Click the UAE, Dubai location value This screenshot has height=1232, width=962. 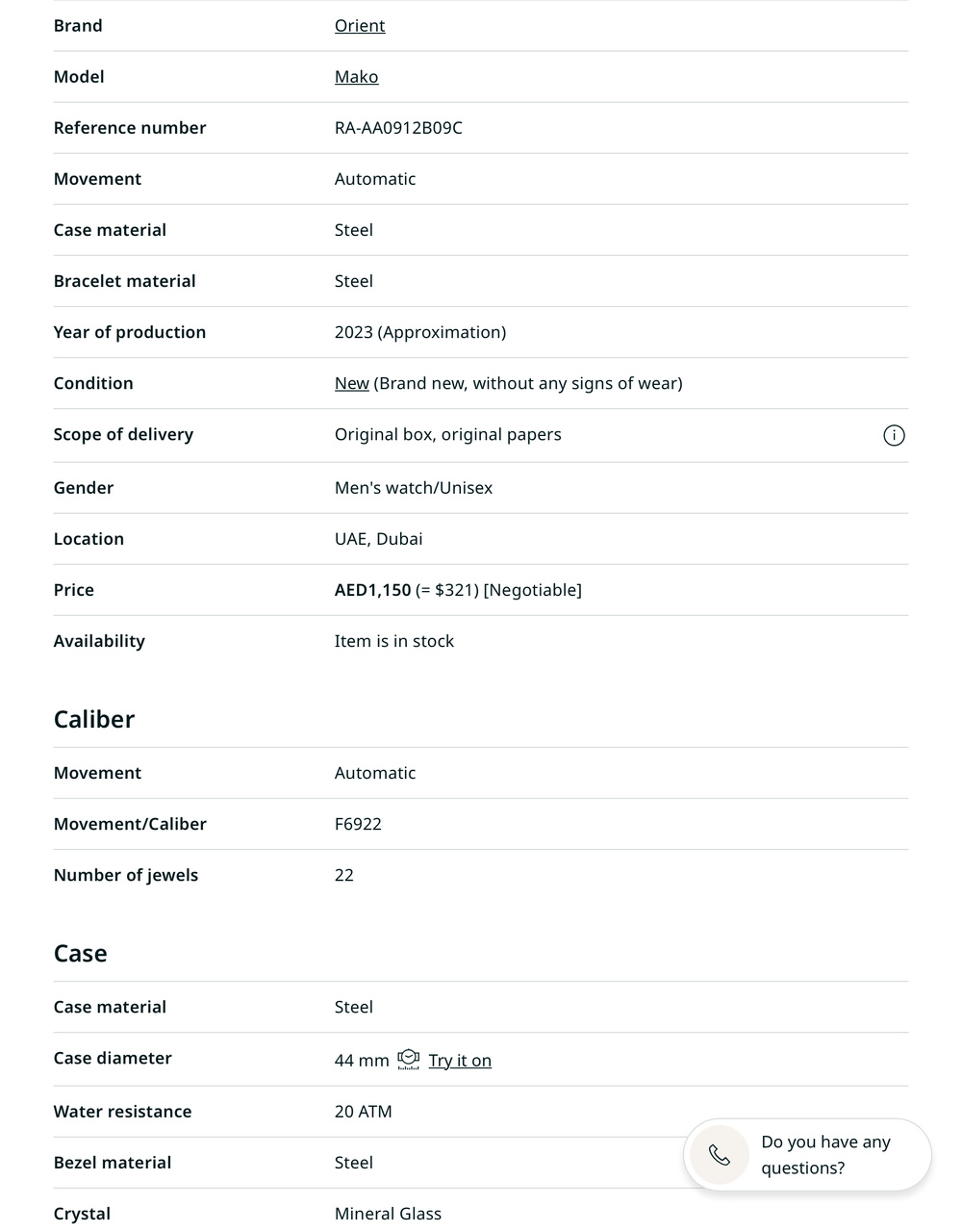pos(378,539)
